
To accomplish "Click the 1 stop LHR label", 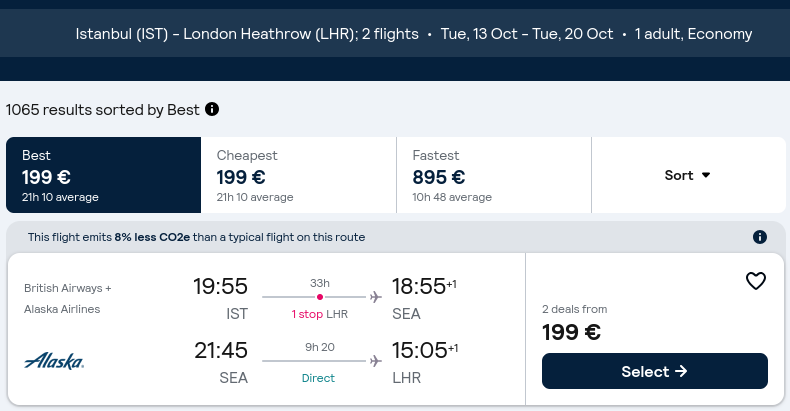I will 319,314.
